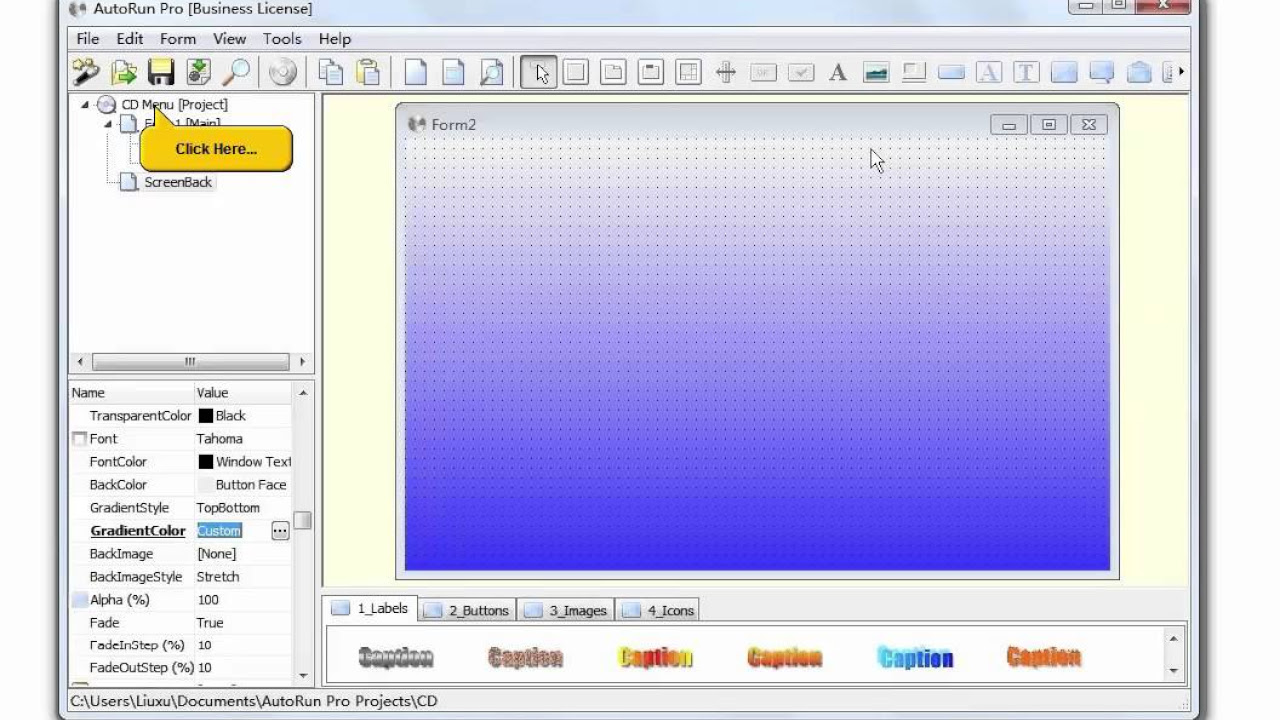Viewport: 1280px width, 720px height.
Task: Click the black TransparentColor swatch
Action: (206, 416)
